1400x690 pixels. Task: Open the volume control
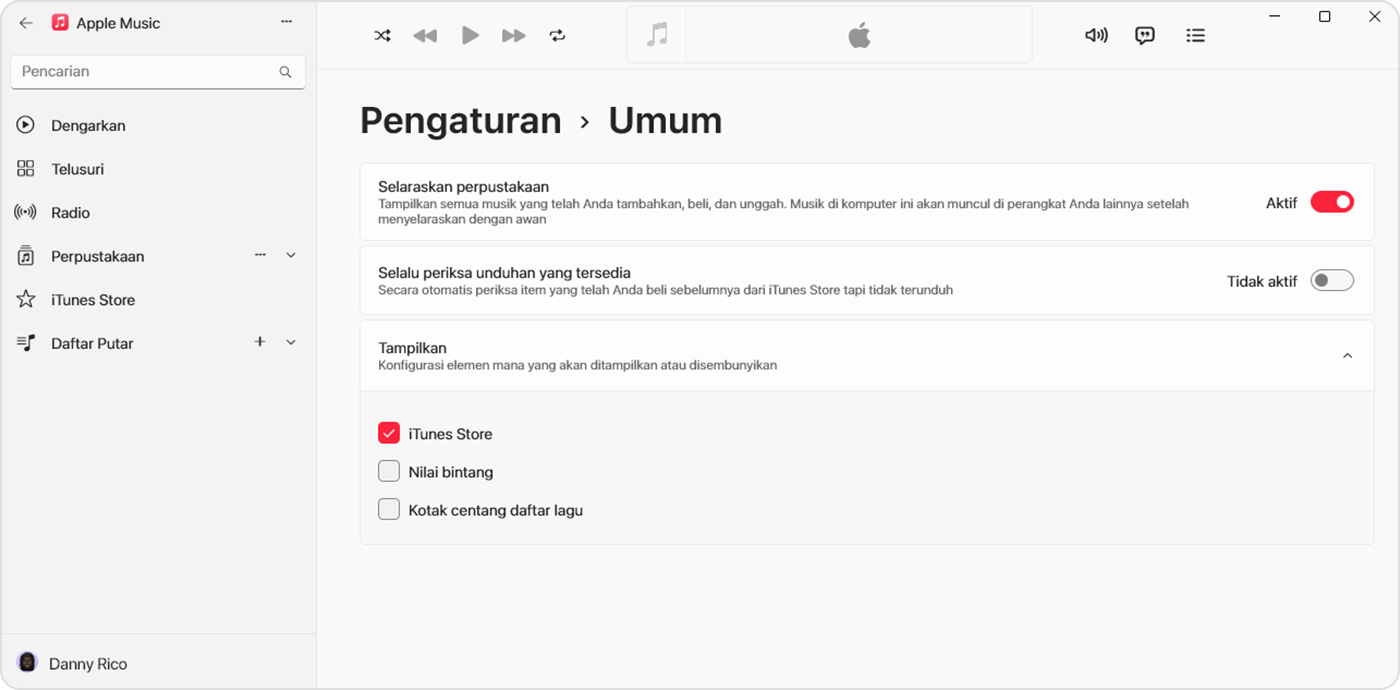pyautogui.click(x=1096, y=35)
